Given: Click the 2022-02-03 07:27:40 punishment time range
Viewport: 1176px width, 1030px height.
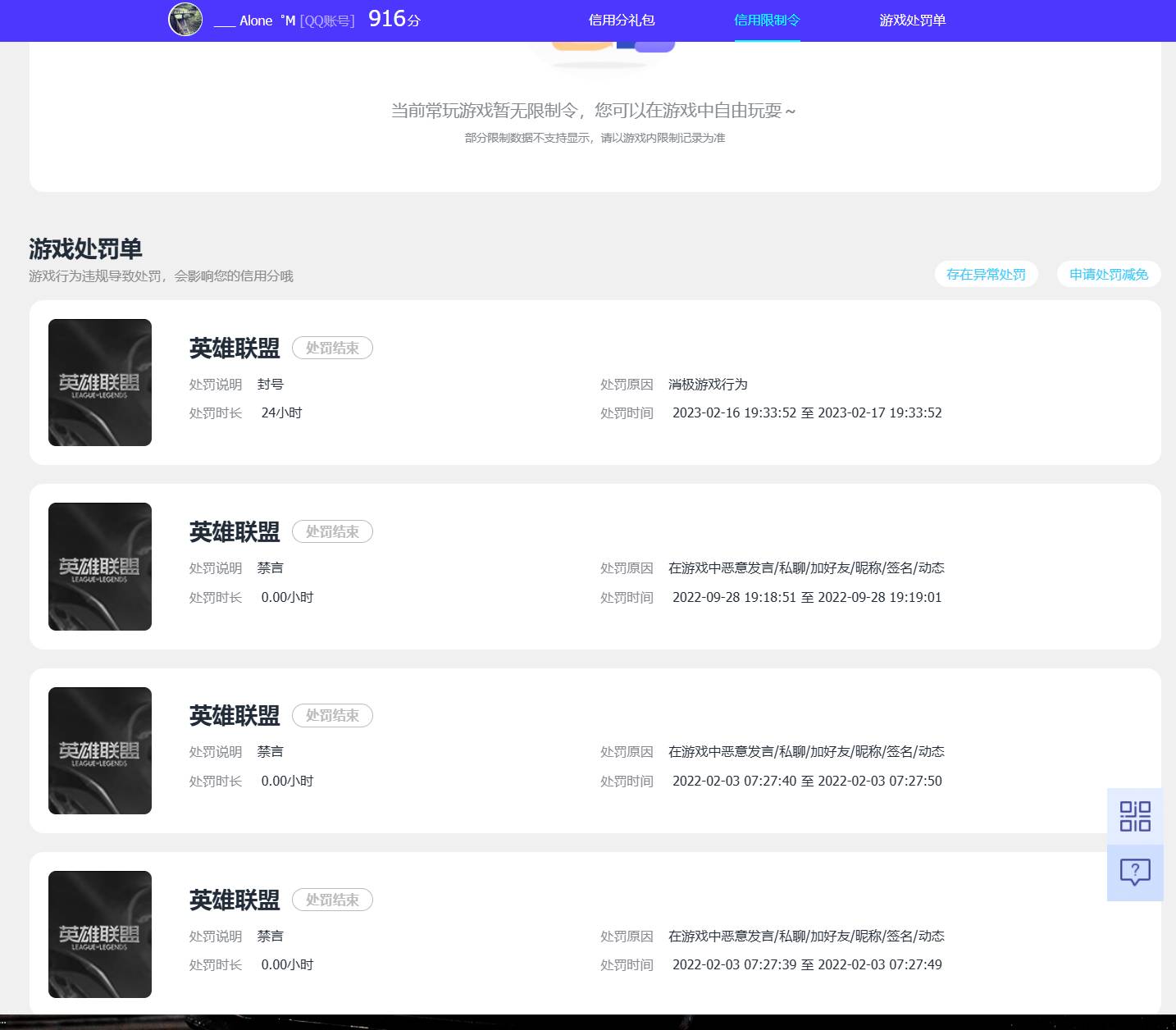Looking at the screenshot, I should point(807,781).
